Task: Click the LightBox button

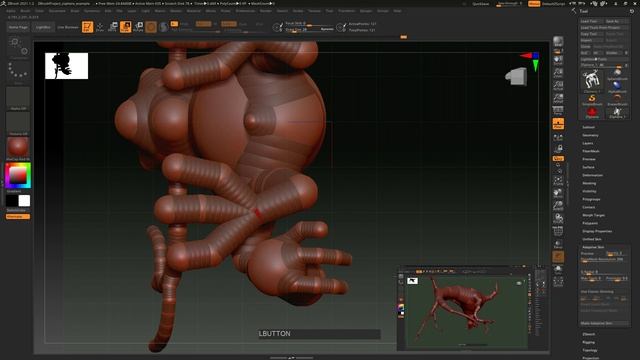Action: coord(43,27)
